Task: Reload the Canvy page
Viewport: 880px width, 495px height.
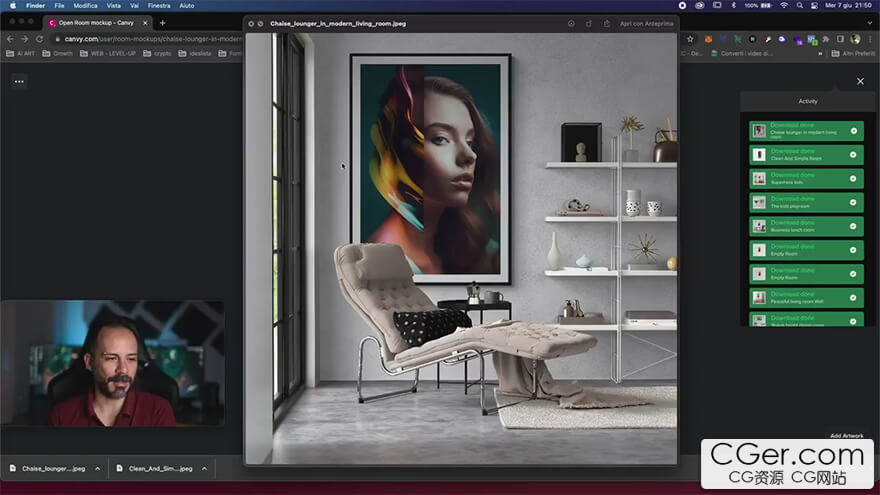Action: 39,39
